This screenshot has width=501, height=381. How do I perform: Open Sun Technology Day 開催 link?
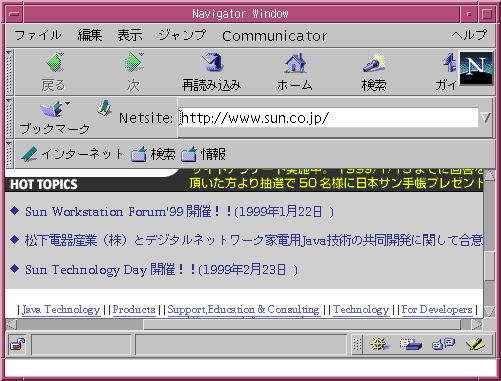pyautogui.click(x=161, y=269)
